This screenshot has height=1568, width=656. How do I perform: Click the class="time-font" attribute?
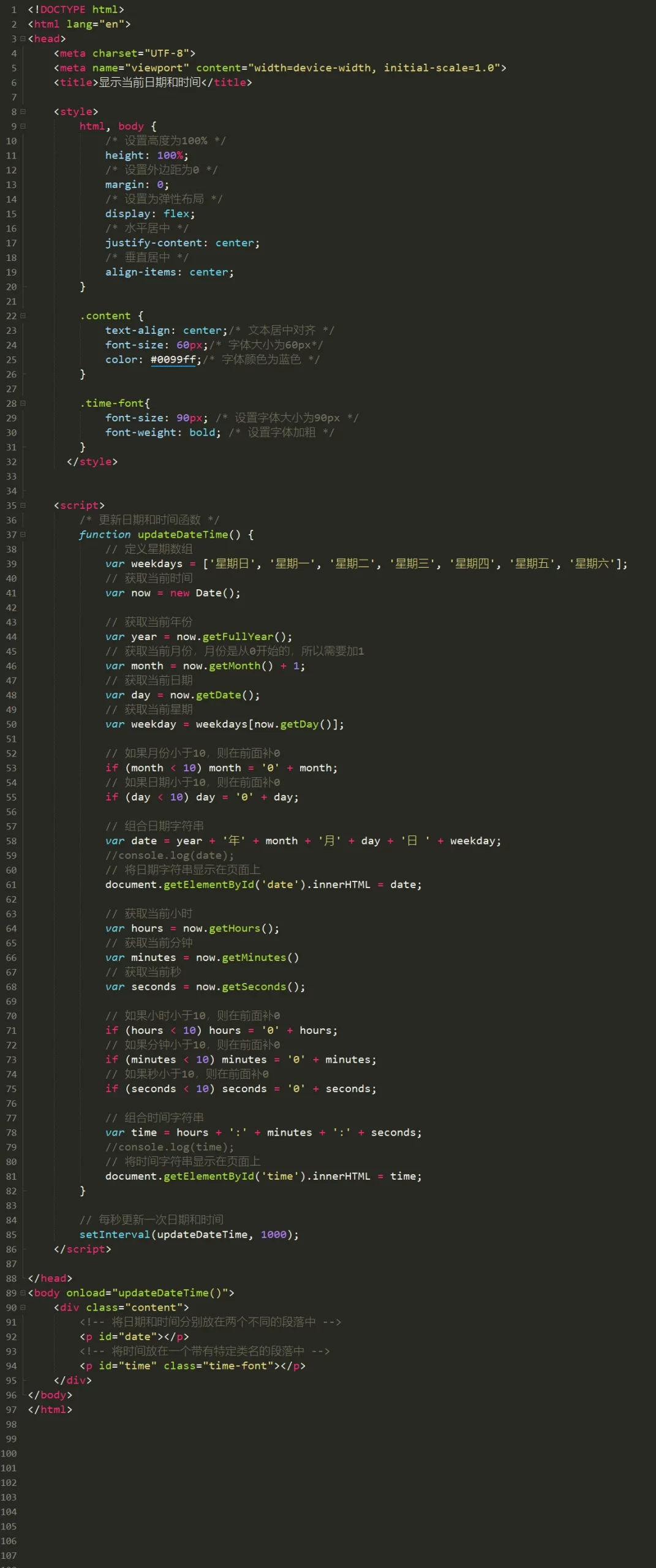[219, 1366]
